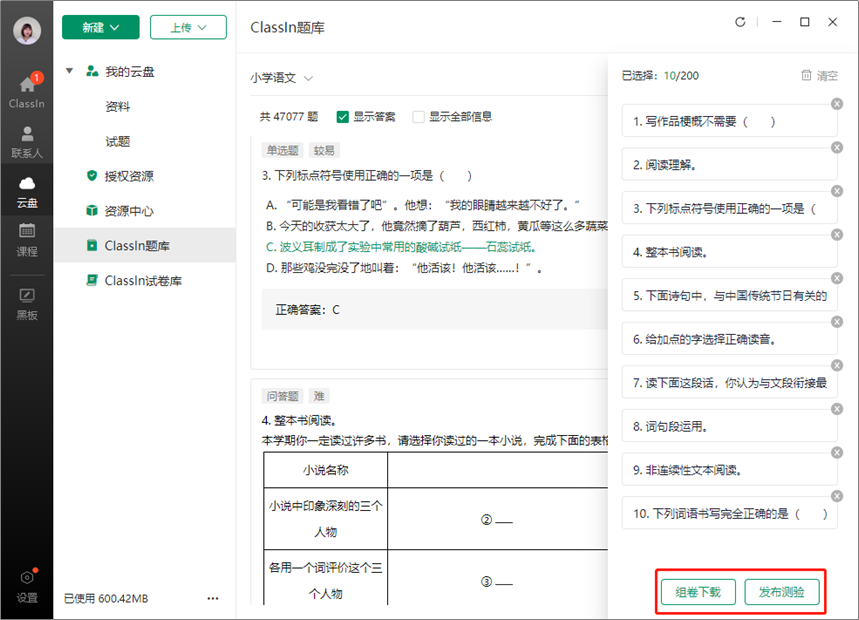859x620 pixels.
Task: Open the 小学语文 subject dropdown
Action: point(282,78)
